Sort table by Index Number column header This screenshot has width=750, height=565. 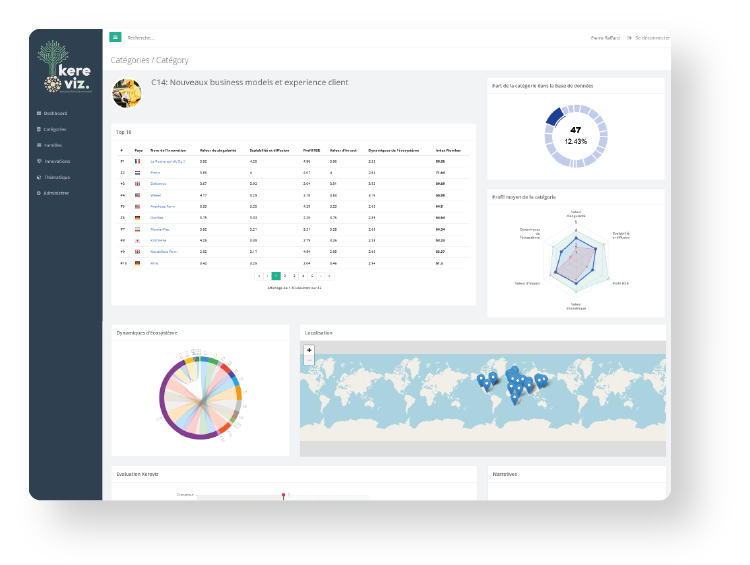tap(448, 149)
